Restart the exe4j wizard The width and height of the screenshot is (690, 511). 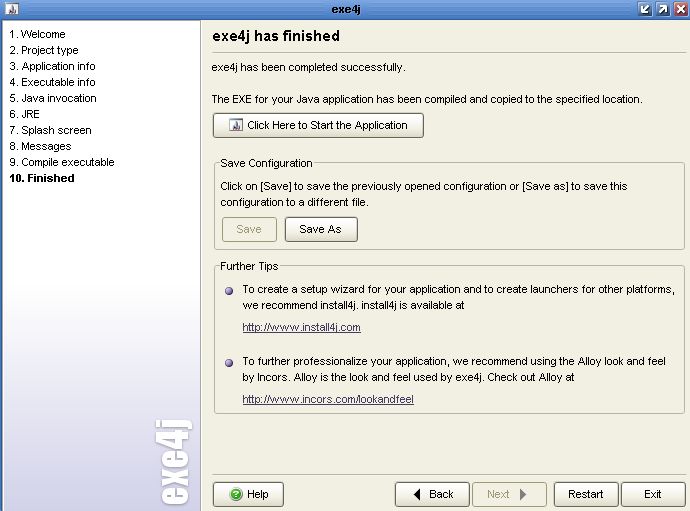pos(586,494)
